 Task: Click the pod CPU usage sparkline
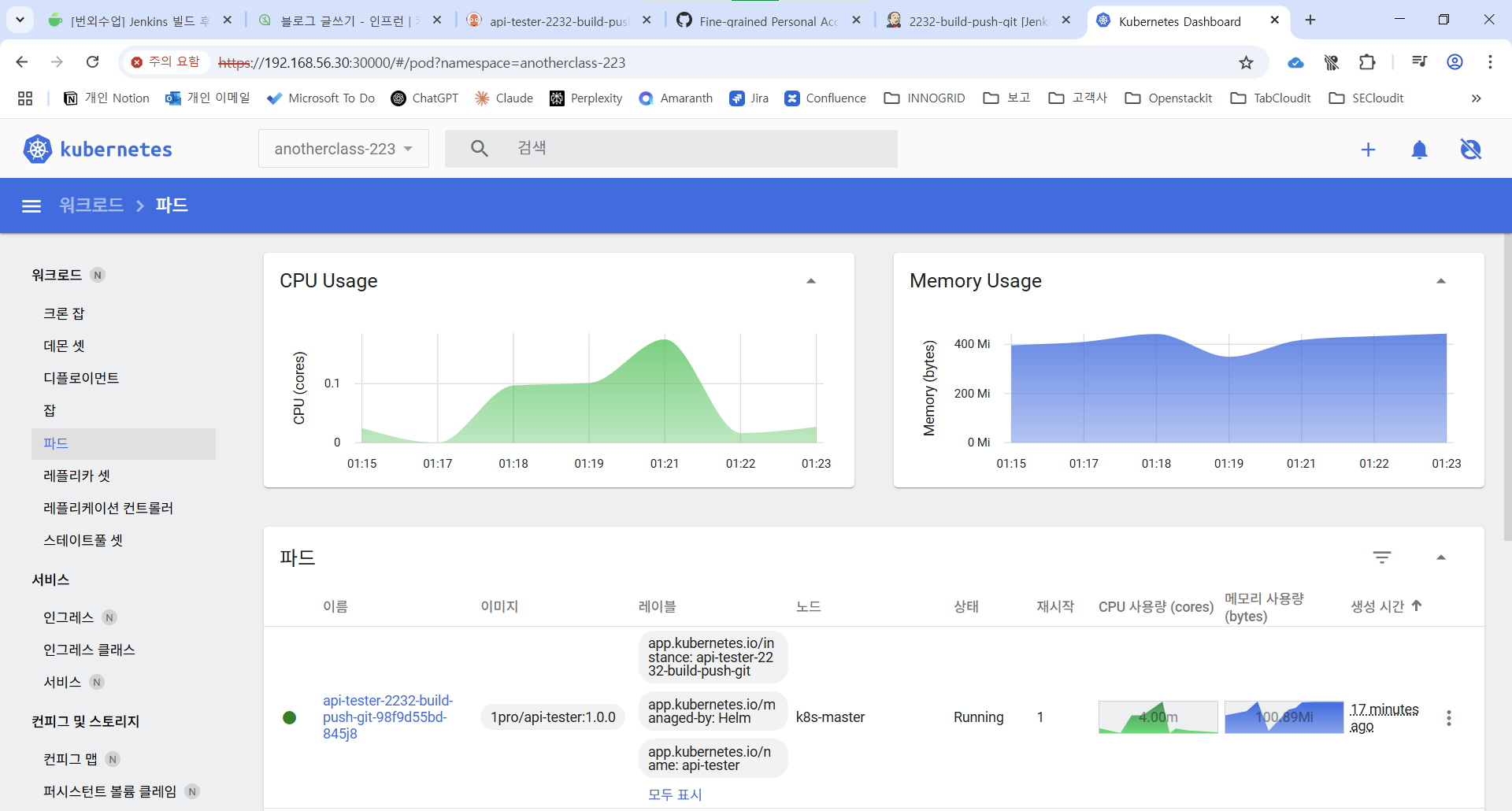(x=1158, y=717)
